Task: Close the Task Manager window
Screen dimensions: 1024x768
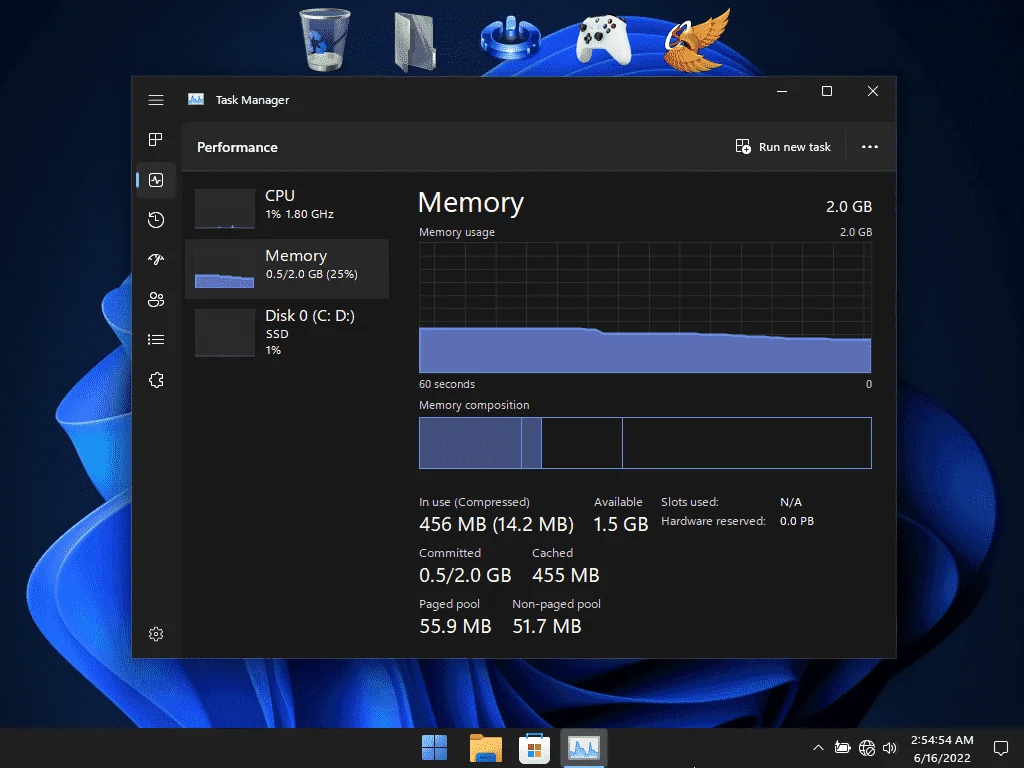Action: [x=872, y=91]
